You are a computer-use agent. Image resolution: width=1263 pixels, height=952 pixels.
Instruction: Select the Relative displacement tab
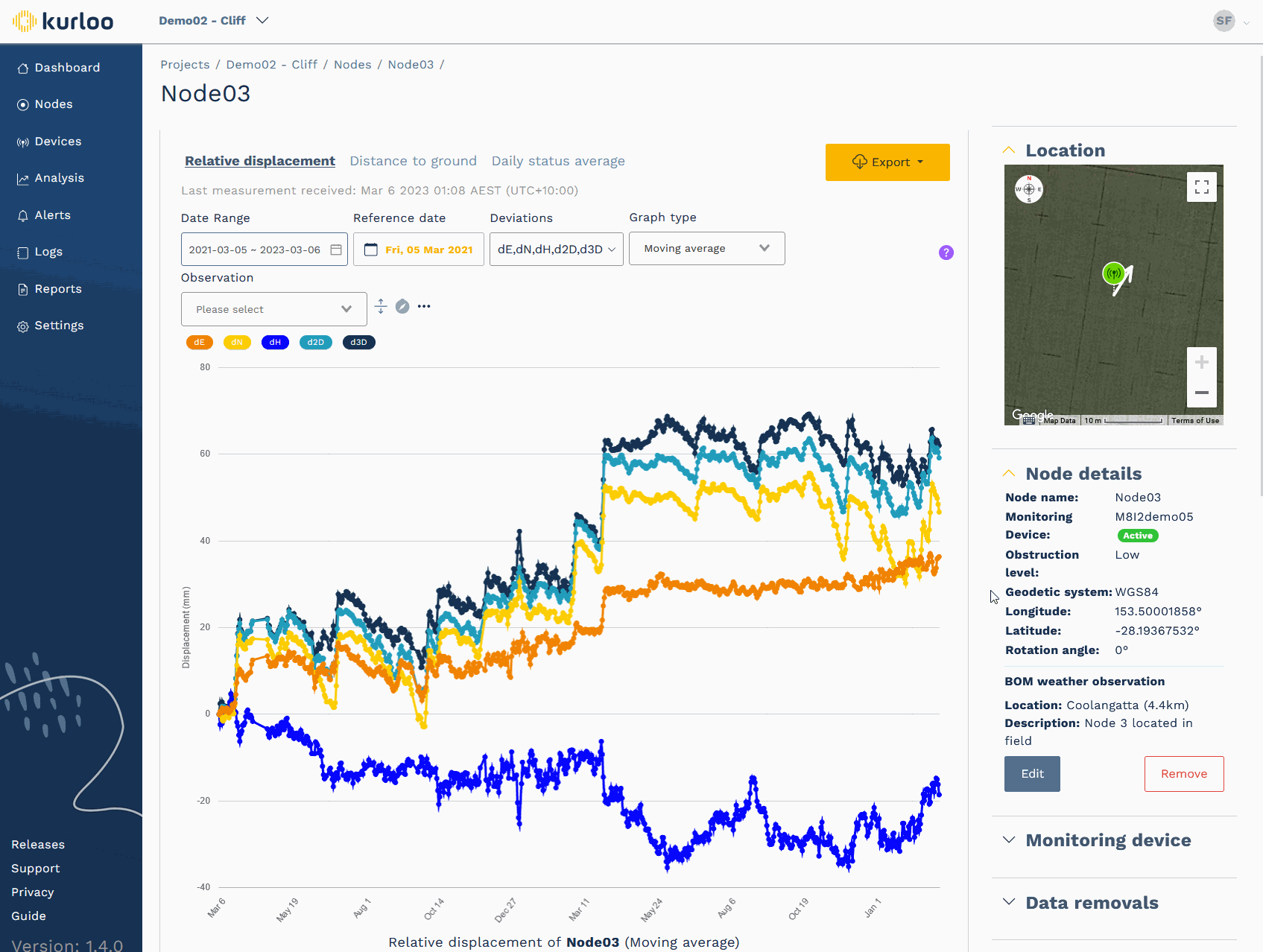pos(260,161)
